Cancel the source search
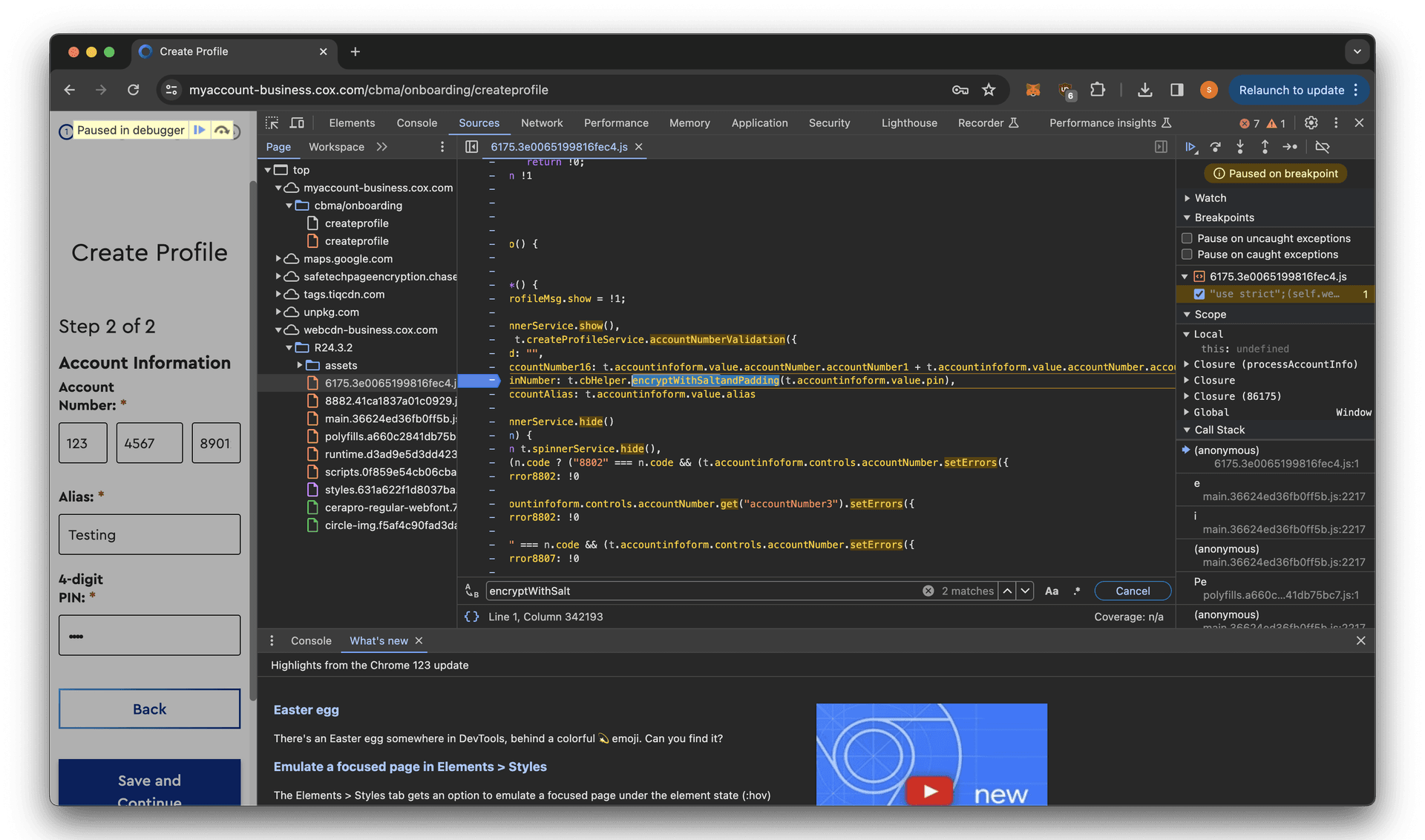This screenshot has height=840, width=1425. [x=1133, y=591]
